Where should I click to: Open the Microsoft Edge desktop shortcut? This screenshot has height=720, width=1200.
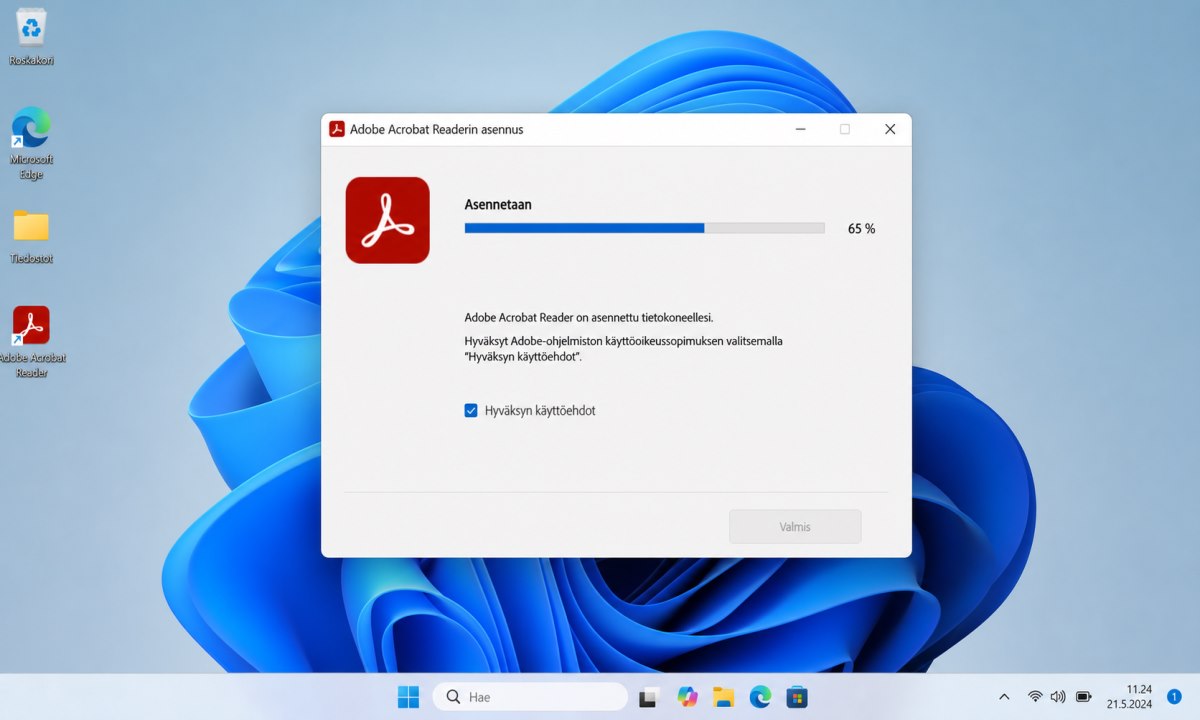(31, 143)
